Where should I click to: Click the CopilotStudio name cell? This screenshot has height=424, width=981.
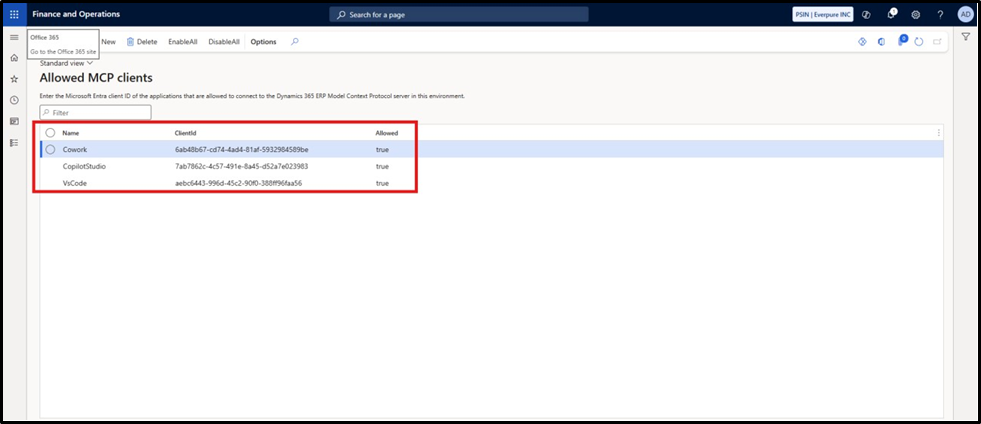pyautogui.click(x=84, y=166)
